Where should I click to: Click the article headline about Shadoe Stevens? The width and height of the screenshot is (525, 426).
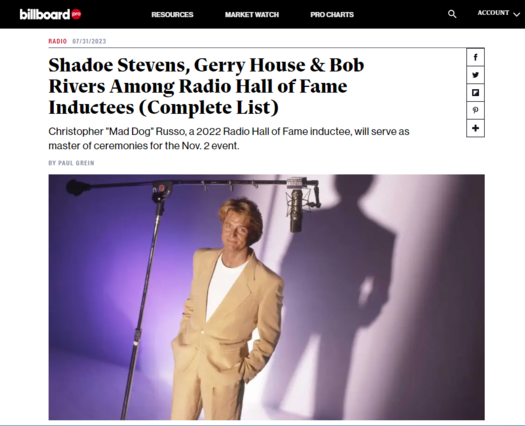click(x=206, y=86)
